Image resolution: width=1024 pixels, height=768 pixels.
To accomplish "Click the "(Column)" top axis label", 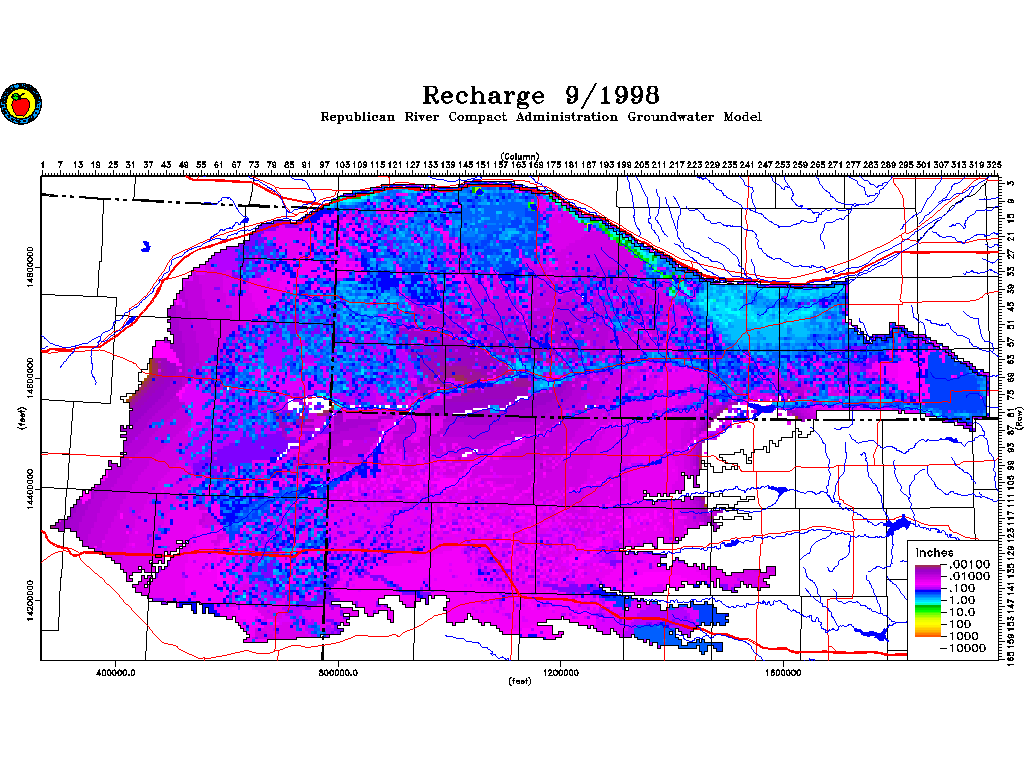I will pyautogui.click(x=520, y=156).
